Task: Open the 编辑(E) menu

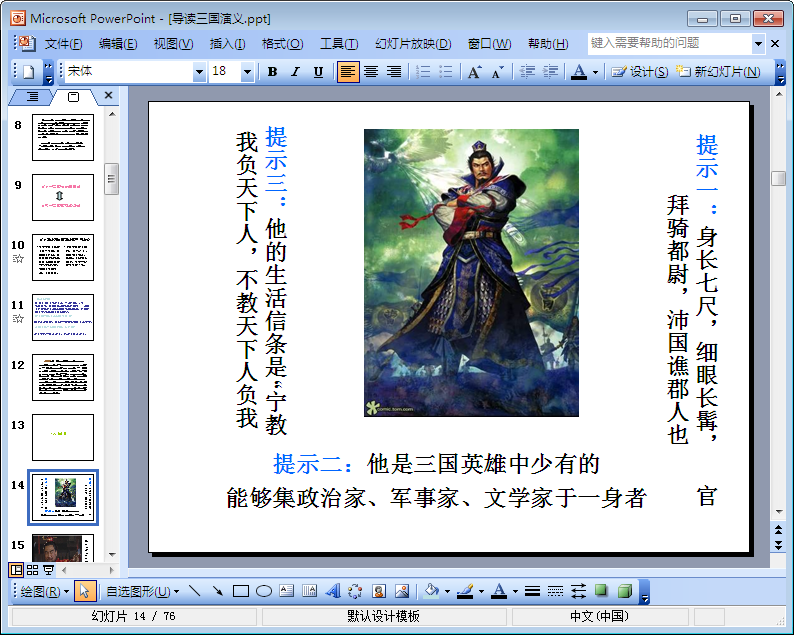Action: click(x=117, y=44)
